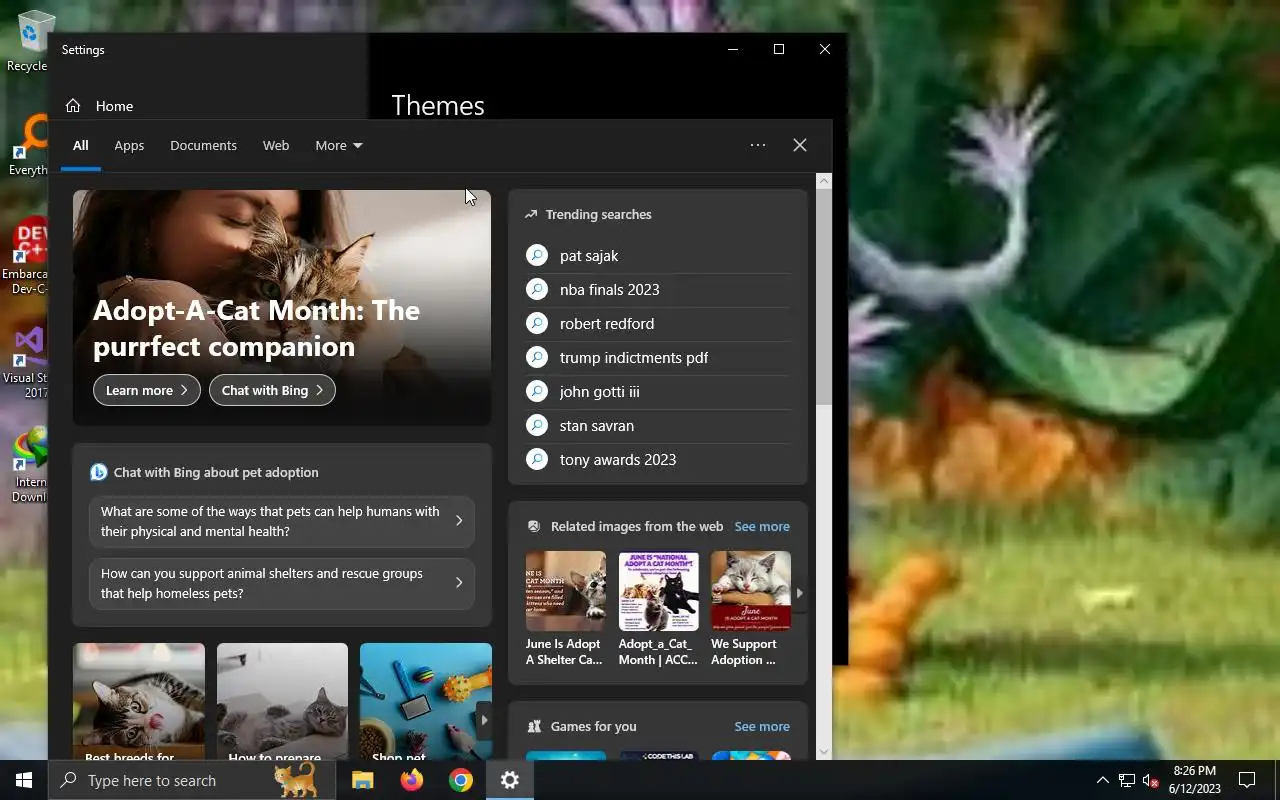Open the taskbar clock showing 8:26 PM
Viewport: 1280px width, 800px height.
(x=1194, y=780)
